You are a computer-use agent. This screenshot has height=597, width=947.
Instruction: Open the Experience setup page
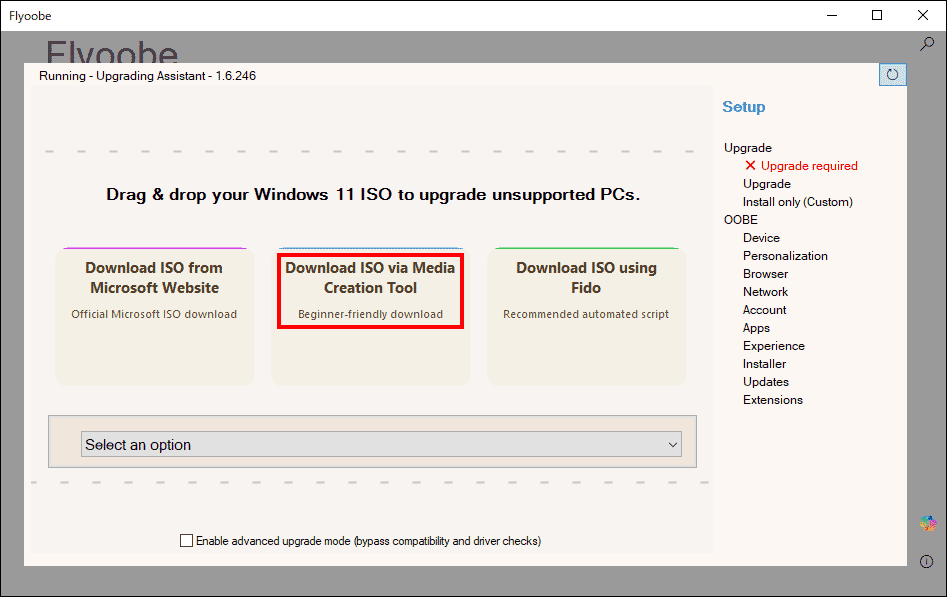coord(774,346)
